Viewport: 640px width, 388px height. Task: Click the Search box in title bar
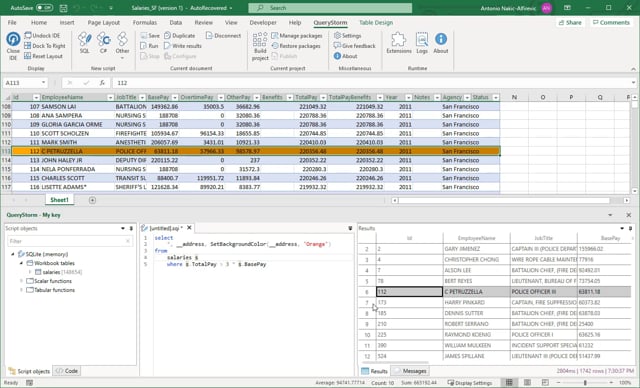tap(330, 8)
